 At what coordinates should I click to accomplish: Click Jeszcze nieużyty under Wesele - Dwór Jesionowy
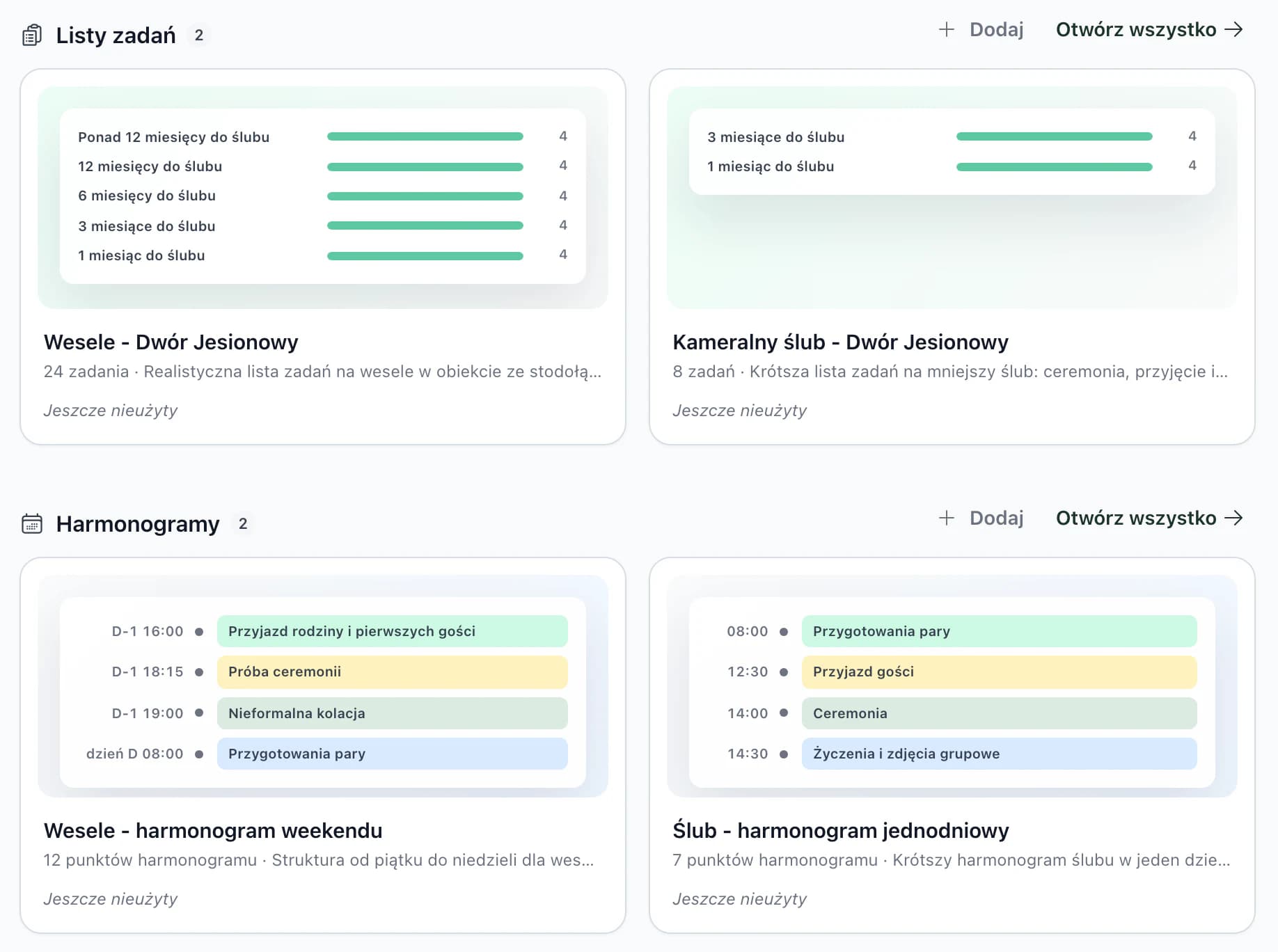point(111,411)
